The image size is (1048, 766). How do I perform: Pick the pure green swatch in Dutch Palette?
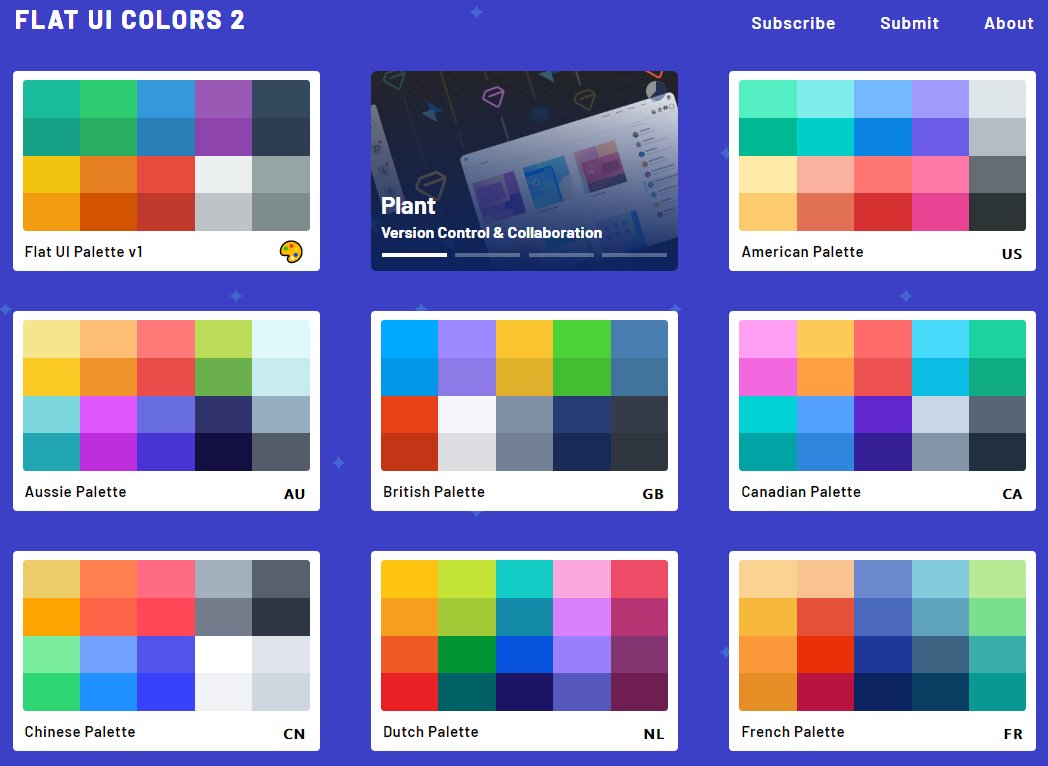pyautogui.click(x=467, y=654)
